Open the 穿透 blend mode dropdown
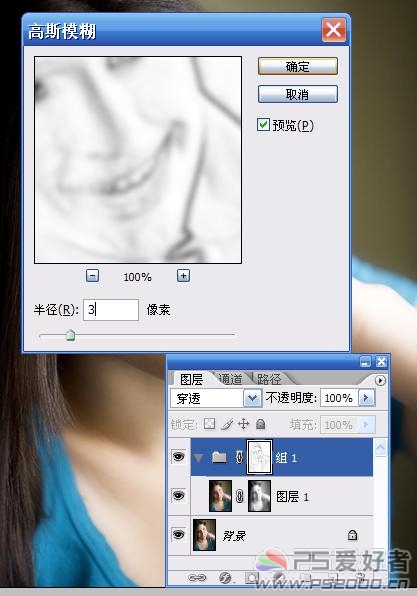 click(x=252, y=398)
